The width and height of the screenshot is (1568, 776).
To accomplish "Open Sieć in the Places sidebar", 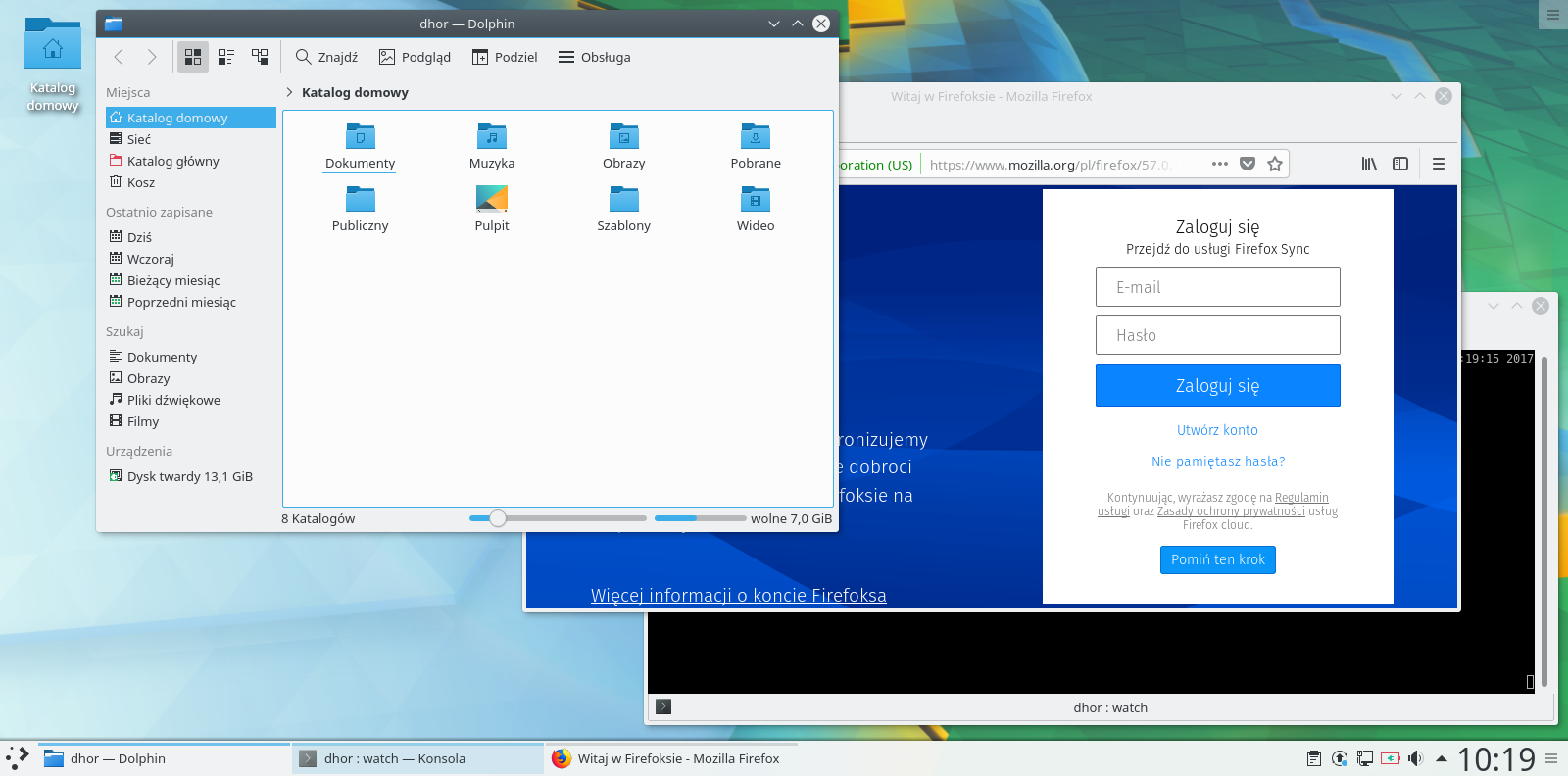I will pyautogui.click(x=191, y=139).
